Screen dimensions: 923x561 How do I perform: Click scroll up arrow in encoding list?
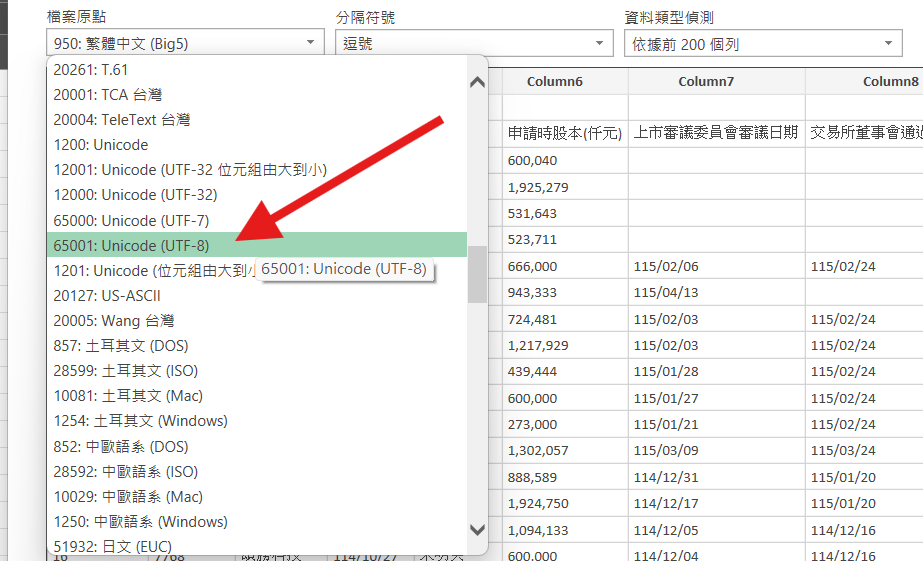(477, 82)
